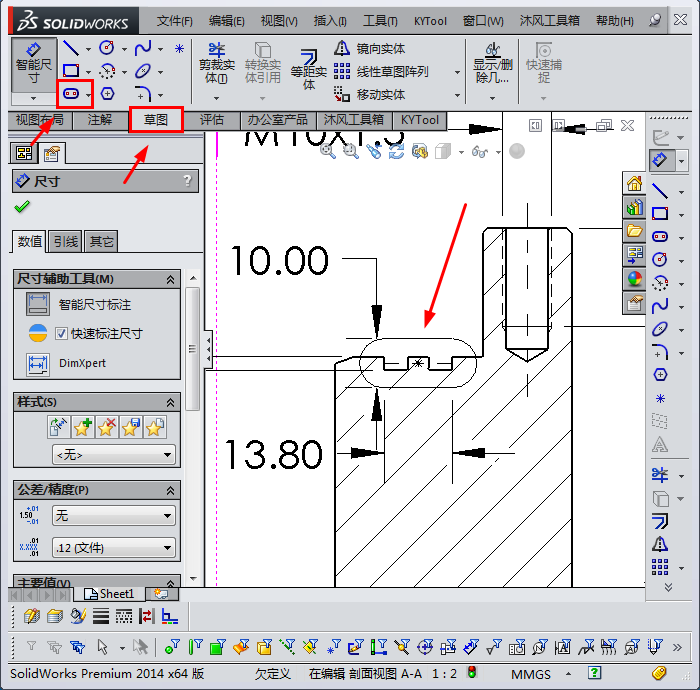Image resolution: width=700 pixels, height=690 pixels.
Task: Collapse the 尺寸辅助工具 section
Action: click(170, 279)
